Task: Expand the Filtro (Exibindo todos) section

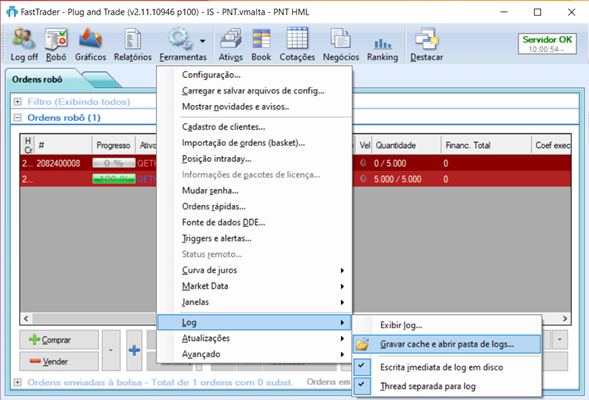Action: 18,101
